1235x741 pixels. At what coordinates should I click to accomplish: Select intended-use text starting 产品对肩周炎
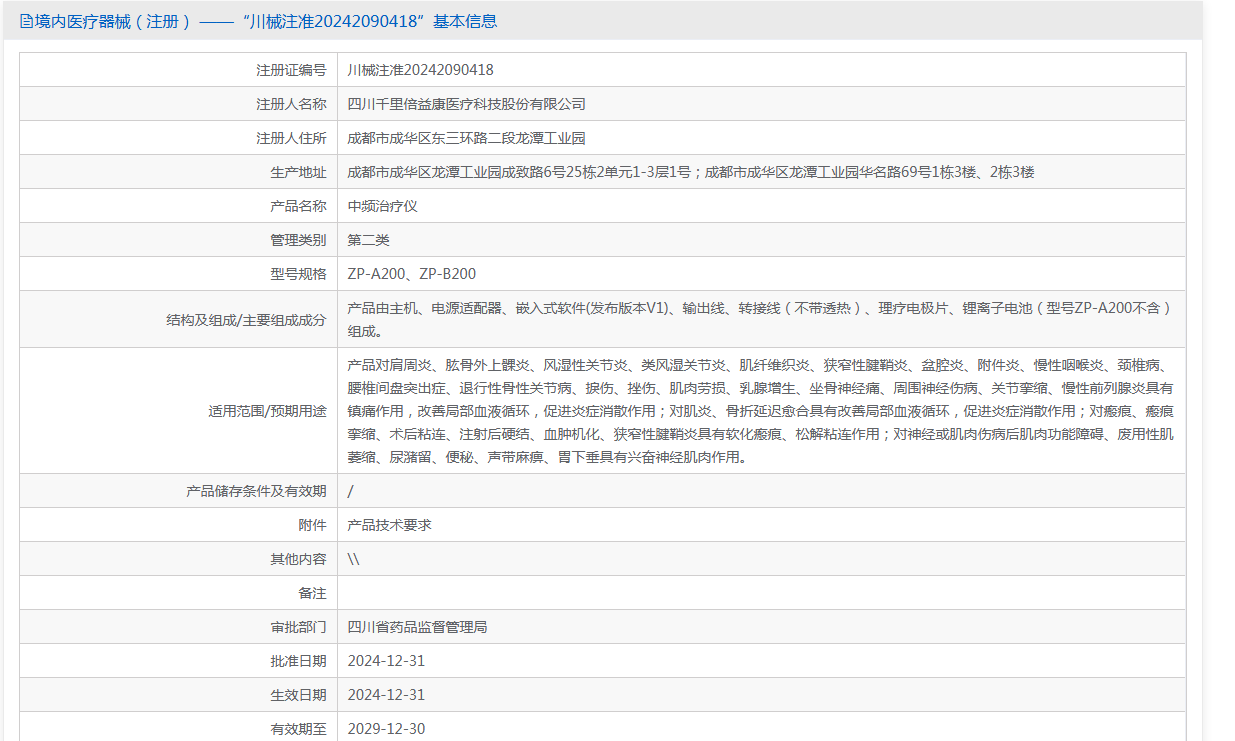point(760,411)
